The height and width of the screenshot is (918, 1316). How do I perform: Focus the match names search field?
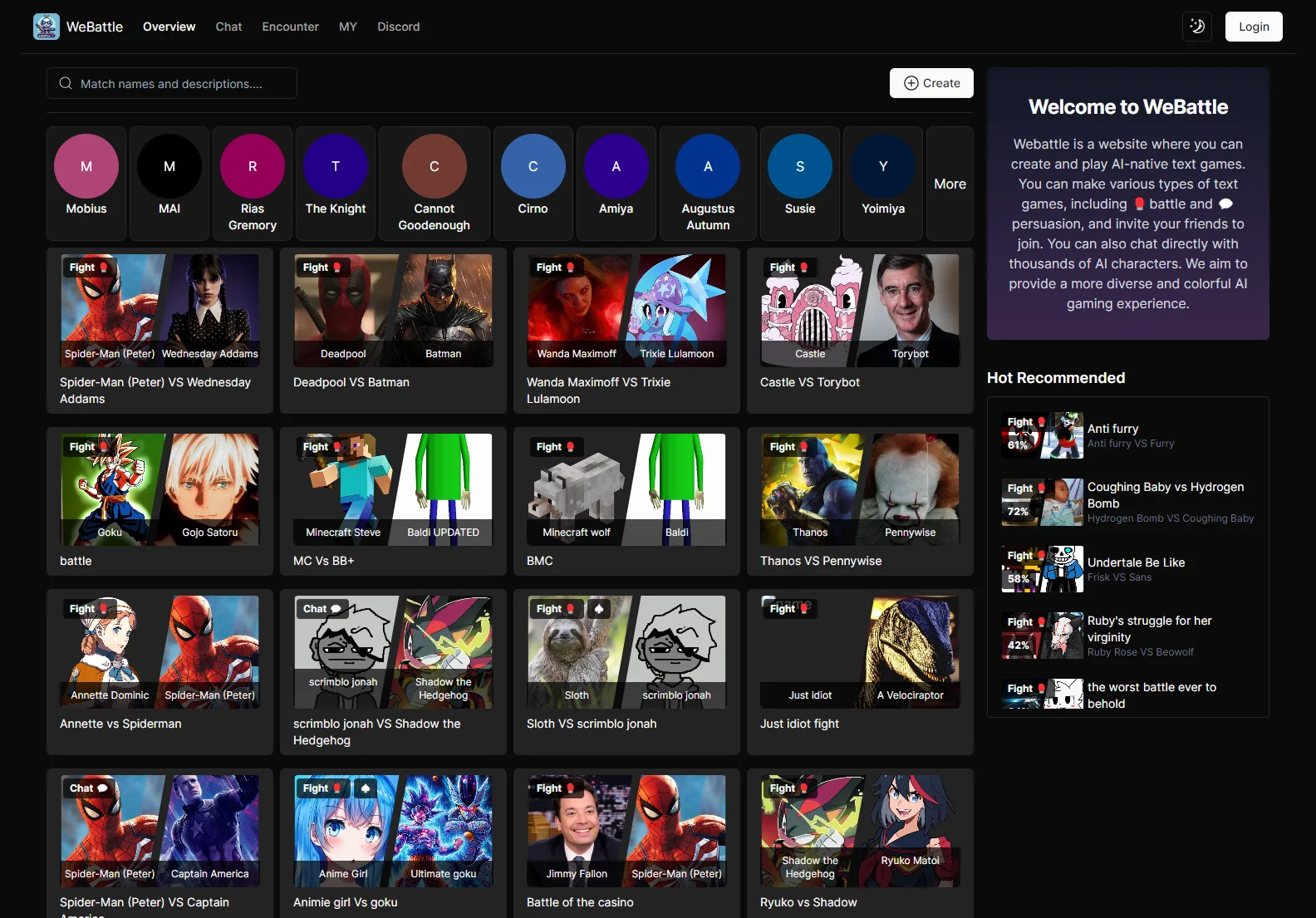click(x=172, y=83)
